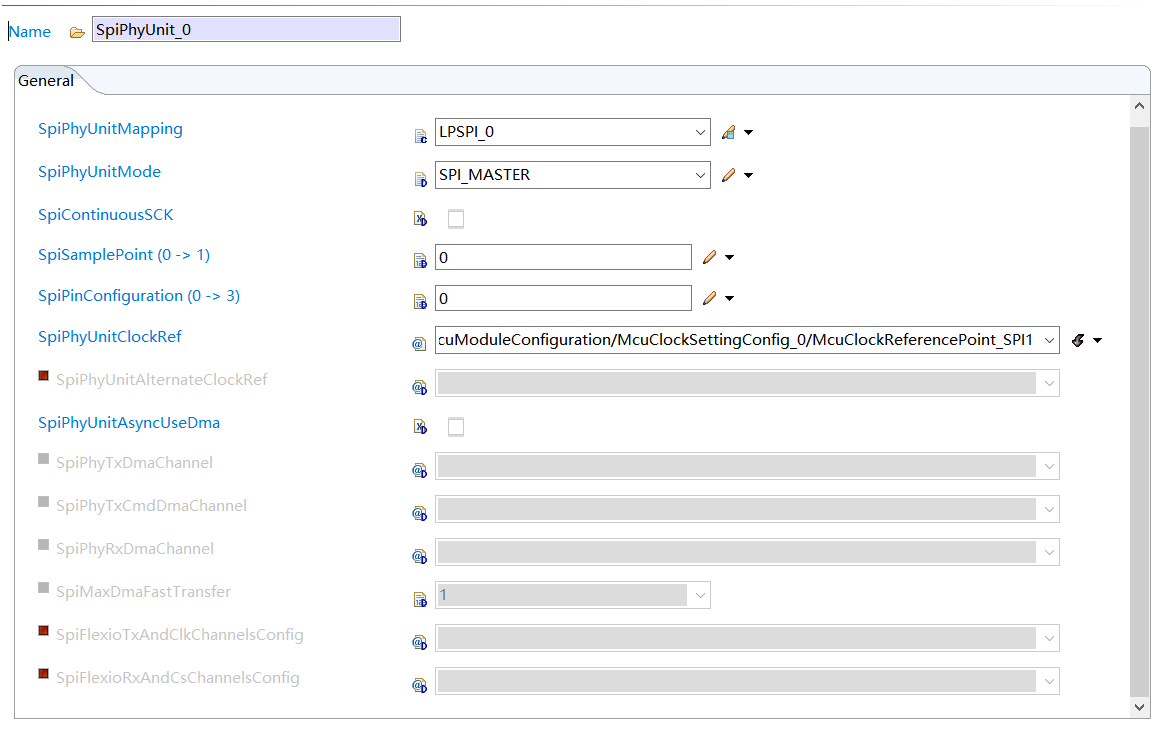This screenshot has width=1161, height=729.
Task: Click the scroll down arrow of vertical scrollbar
Action: click(x=1140, y=707)
